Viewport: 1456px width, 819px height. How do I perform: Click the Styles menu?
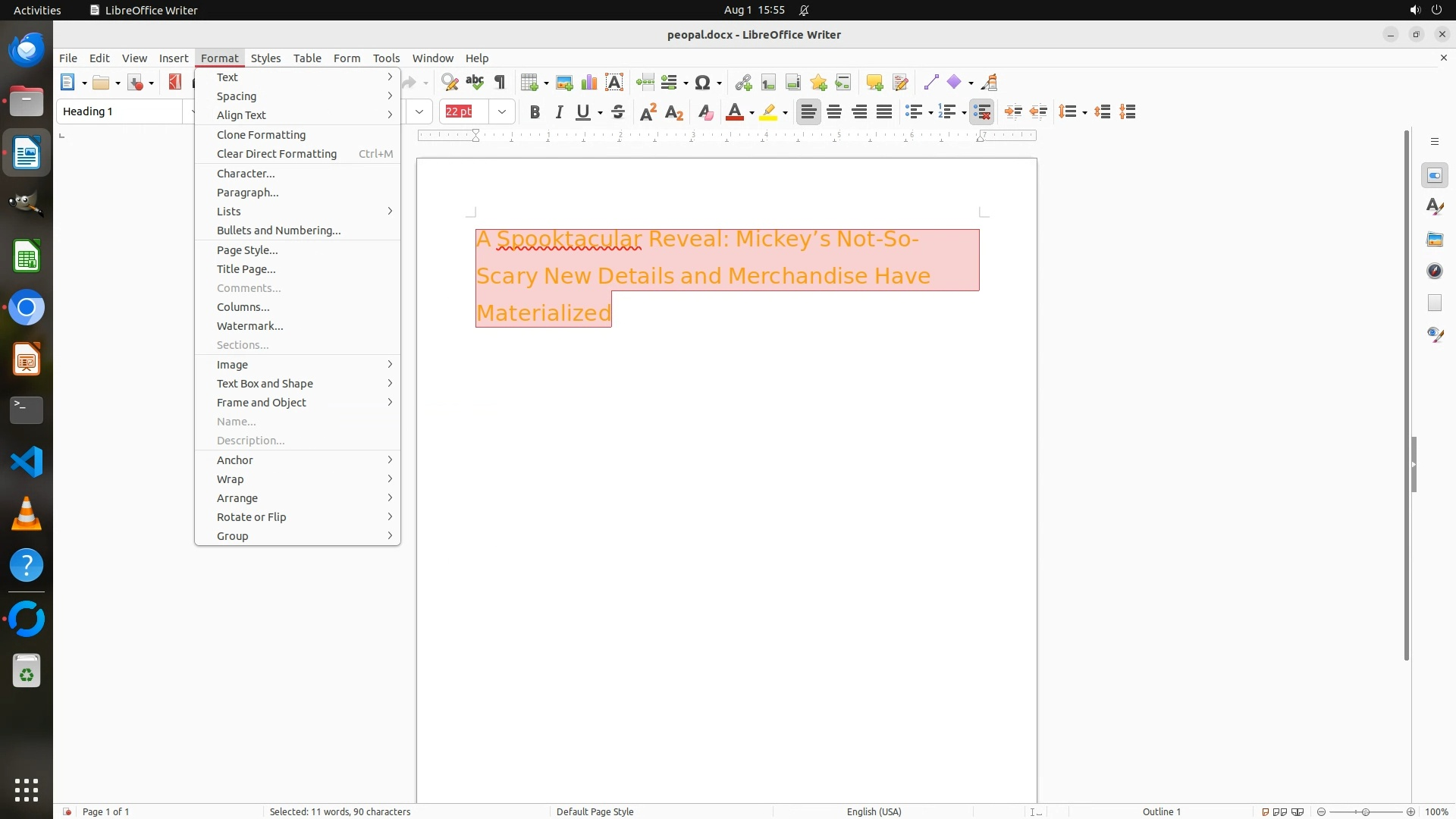point(265,58)
